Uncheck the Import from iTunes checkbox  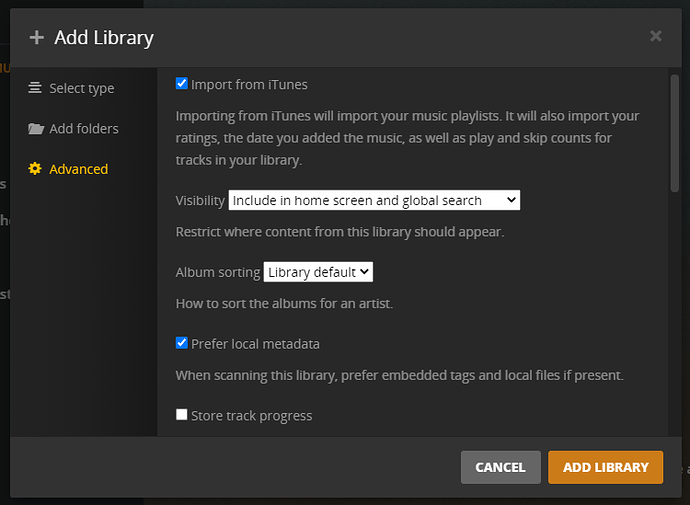point(182,84)
